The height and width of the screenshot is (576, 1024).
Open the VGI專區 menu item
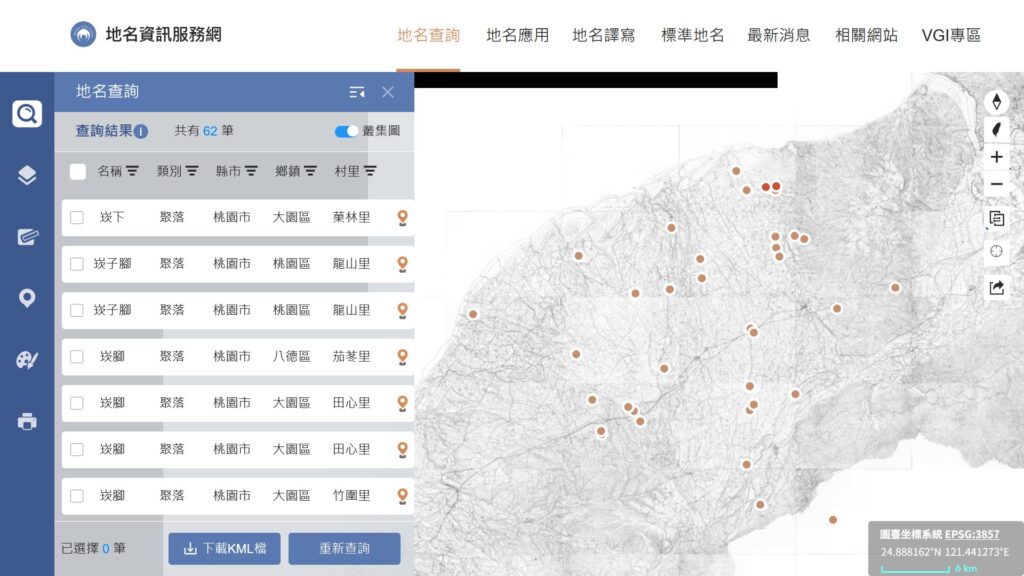pos(951,35)
